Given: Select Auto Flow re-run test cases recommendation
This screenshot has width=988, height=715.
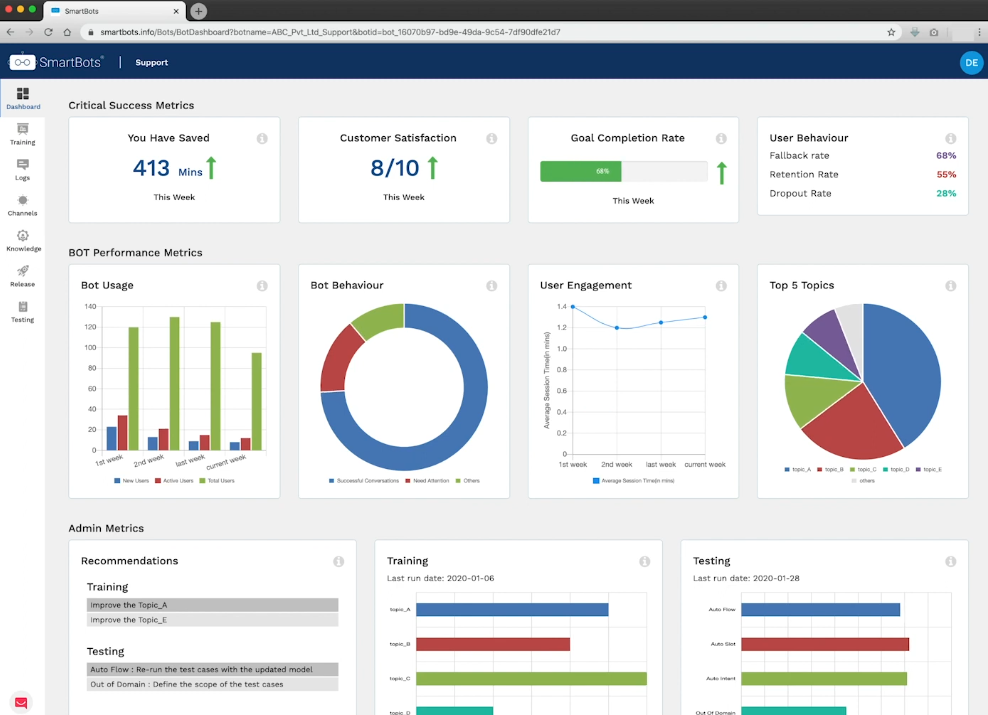Looking at the screenshot, I should click(212, 669).
